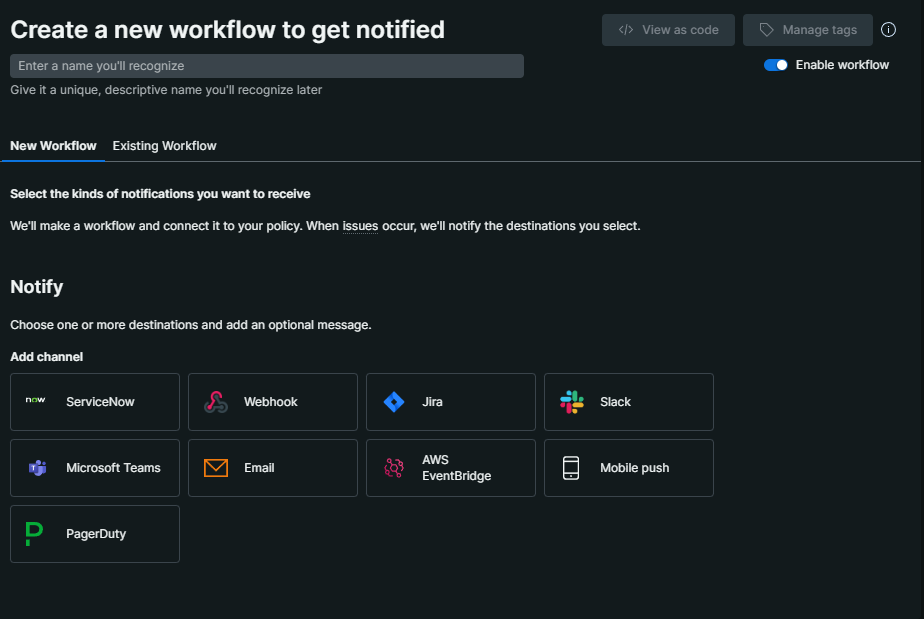The image size is (924, 619).
Task: Open the Manage tags button
Action: click(x=808, y=30)
